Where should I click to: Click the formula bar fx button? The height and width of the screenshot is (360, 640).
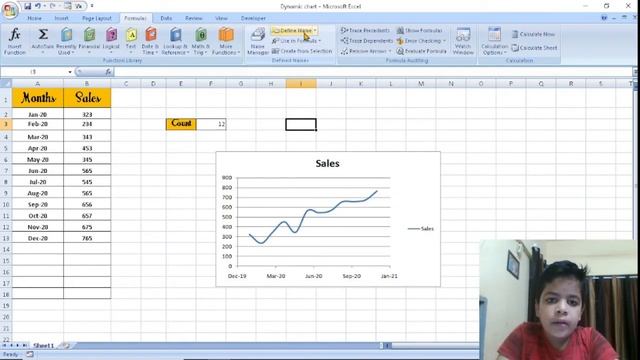(108, 72)
